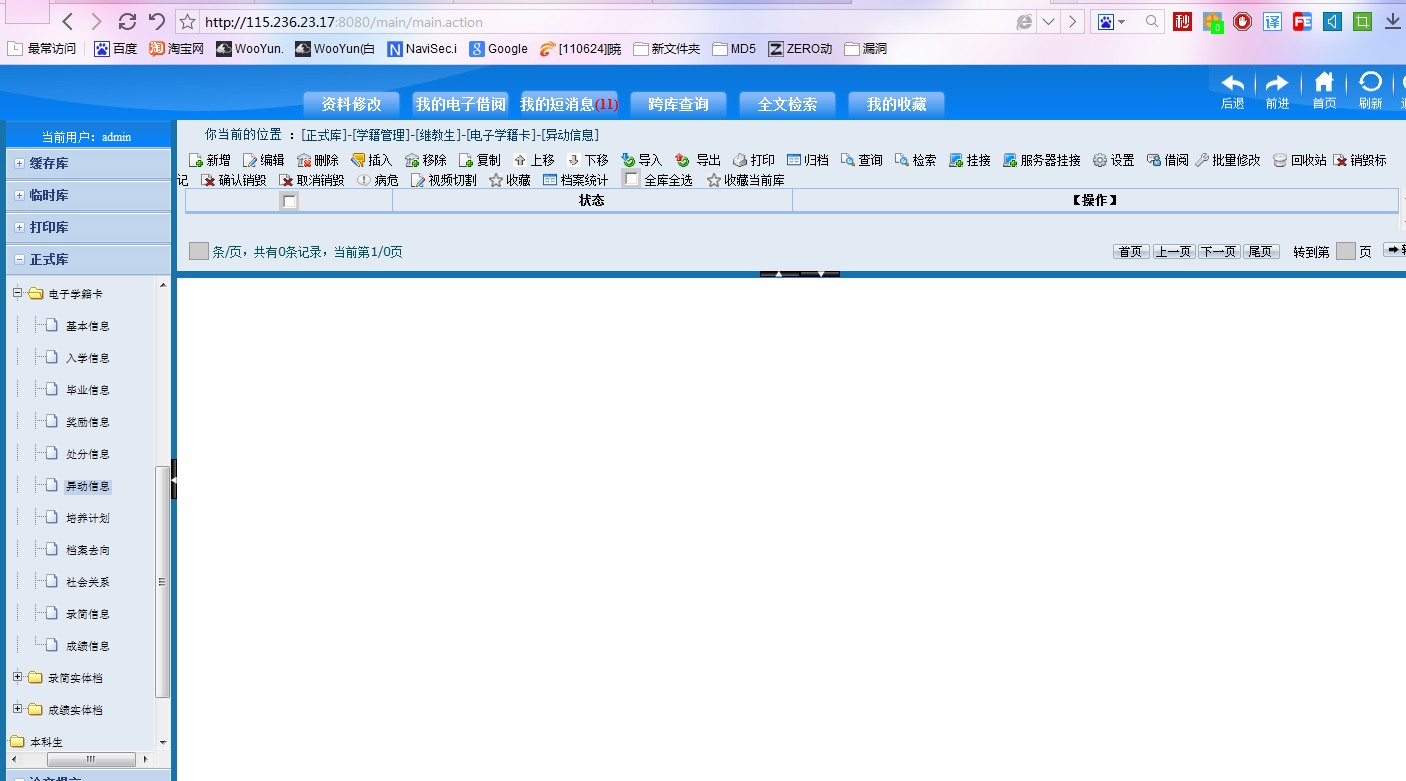The image size is (1406, 781).
Task: Click the 编辑 edit icon
Action: tap(250, 160)
